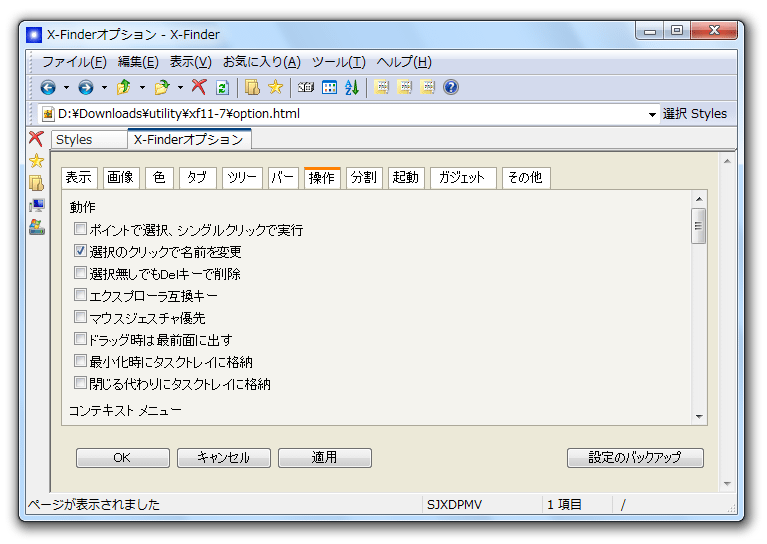Click the HTML file icon in address bar

coord(48,114)
